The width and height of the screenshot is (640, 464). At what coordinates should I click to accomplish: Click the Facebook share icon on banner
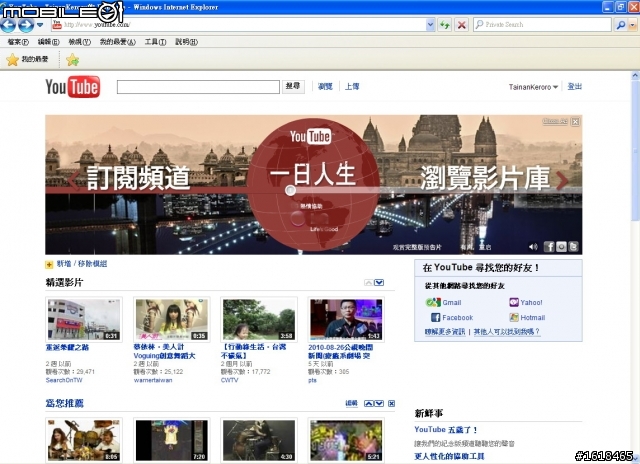tap(549, 246)
